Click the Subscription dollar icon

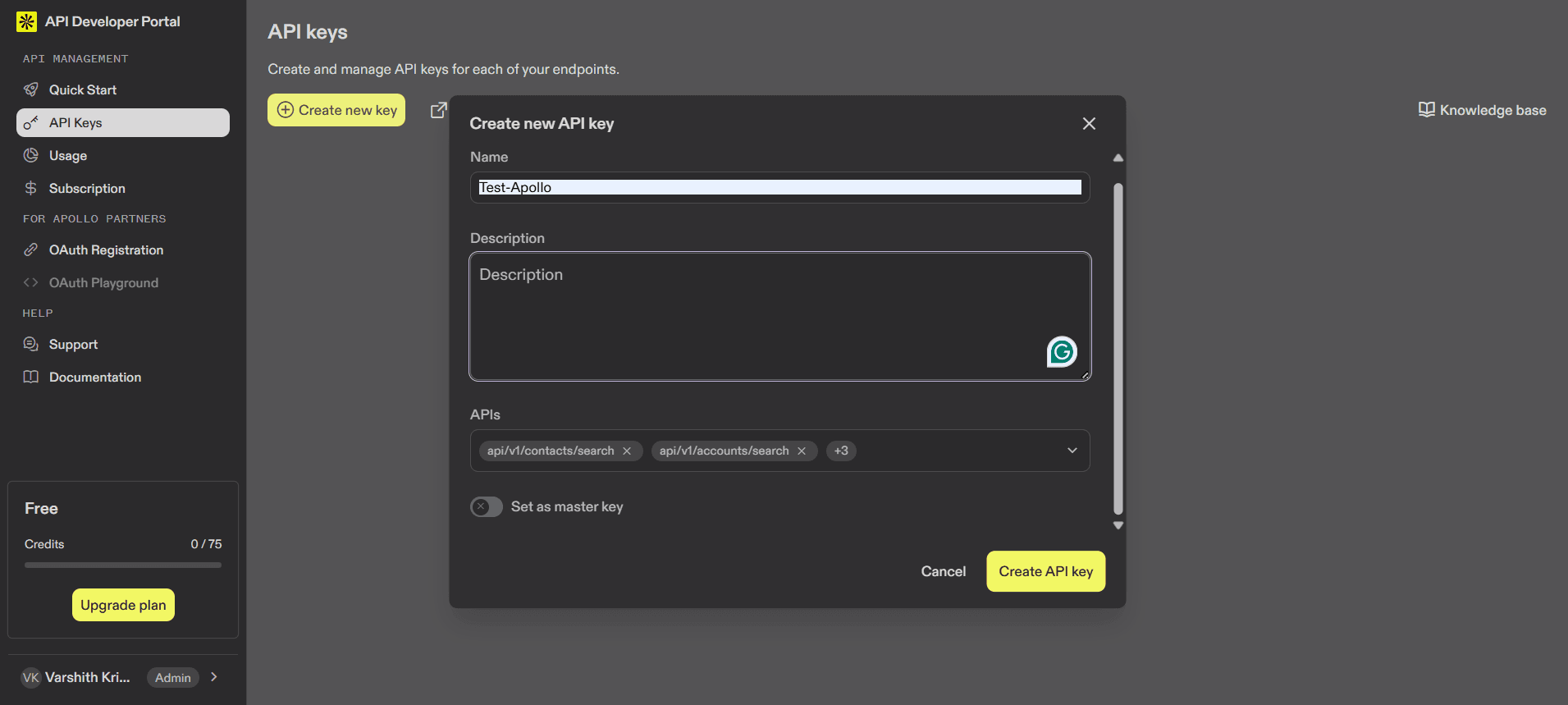pos(31,188)
